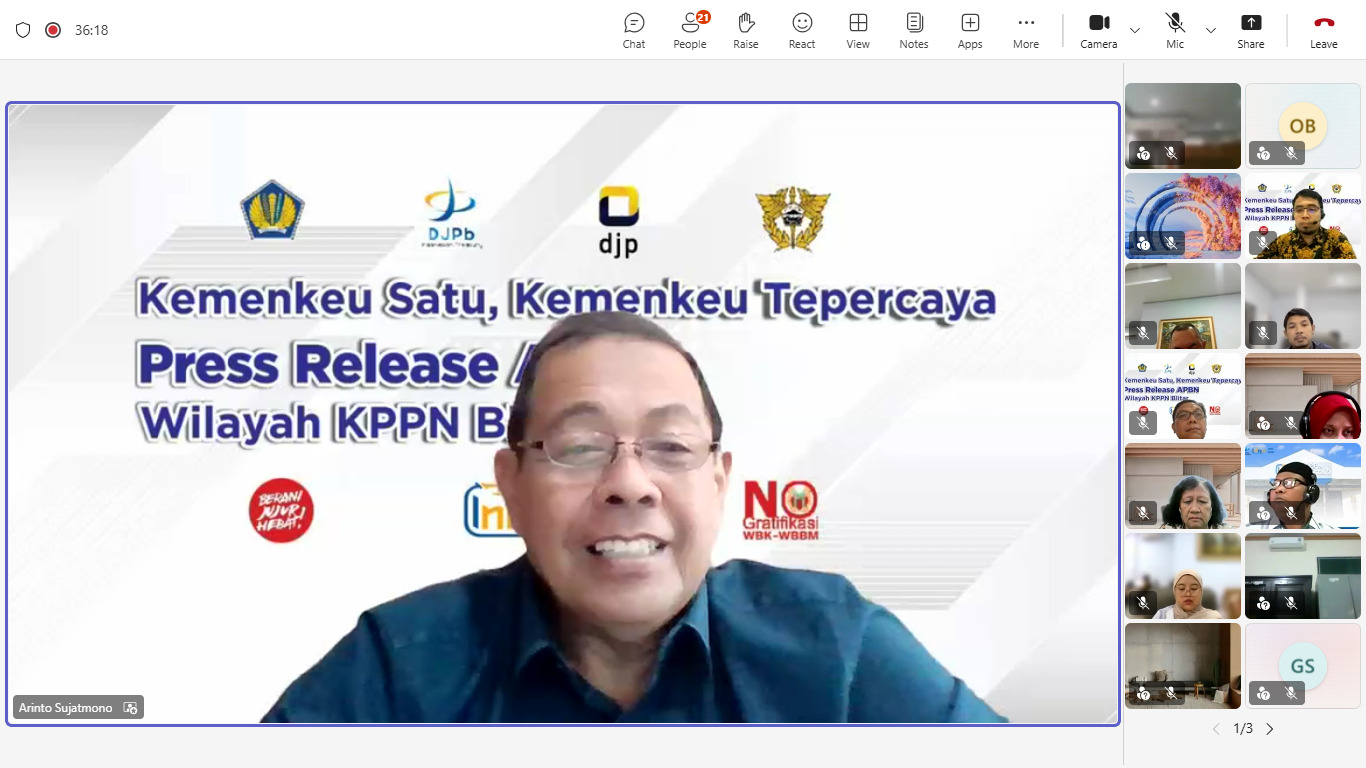Screen dimensions: 1366x768
Task: Select the man below framed painting tile
Action: (1183, 306)
